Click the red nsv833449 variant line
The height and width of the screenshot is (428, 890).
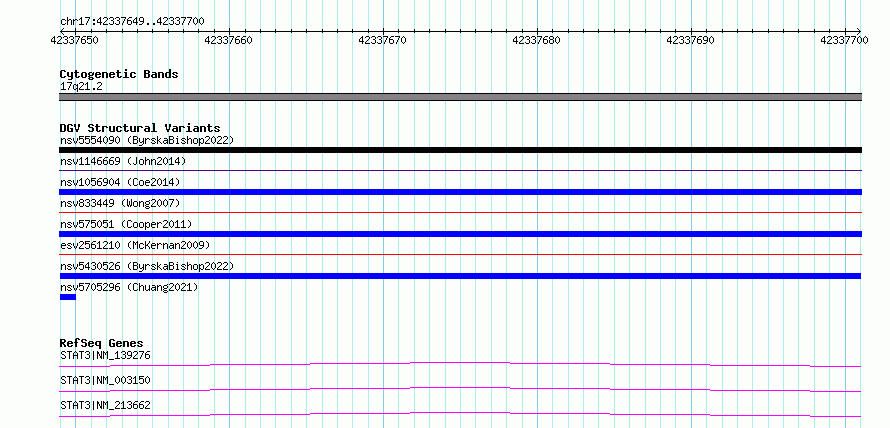(460, 212)
